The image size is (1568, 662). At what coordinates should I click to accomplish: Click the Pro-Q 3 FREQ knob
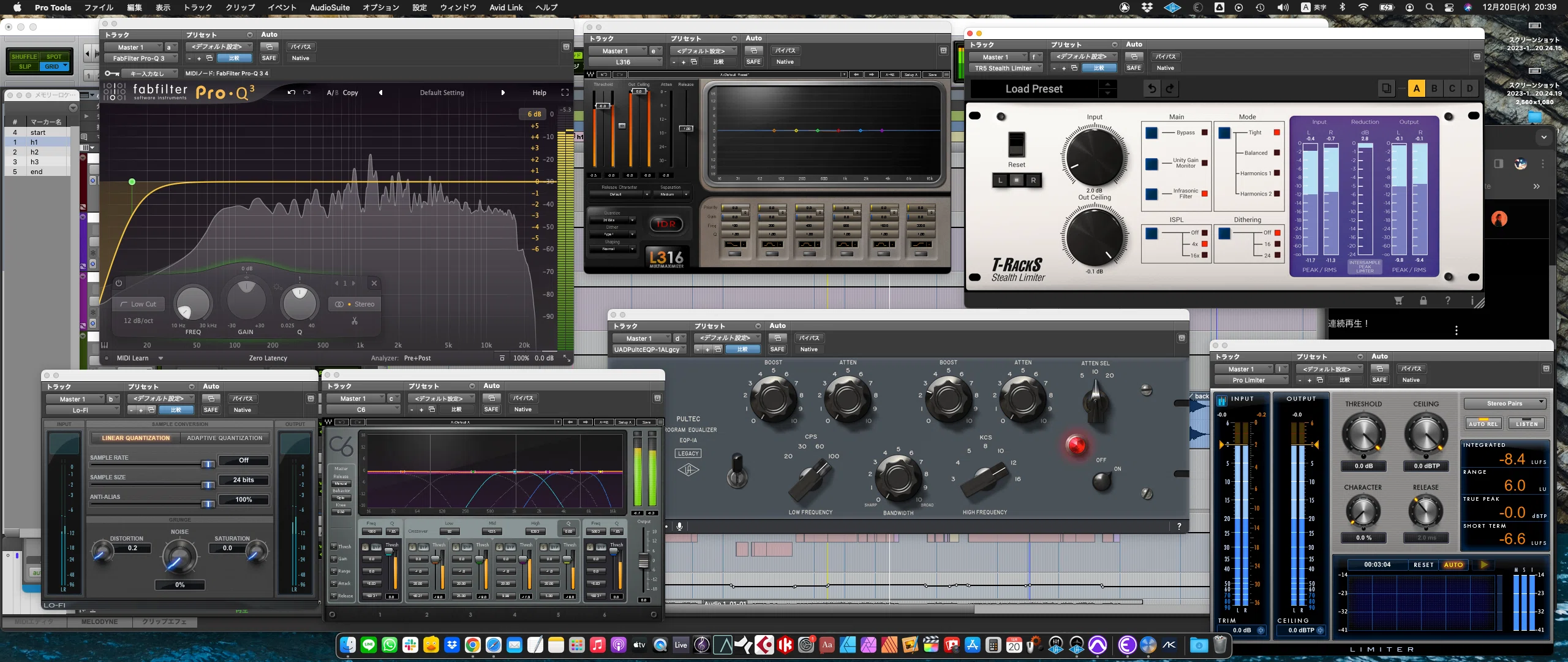click(193, 302)
